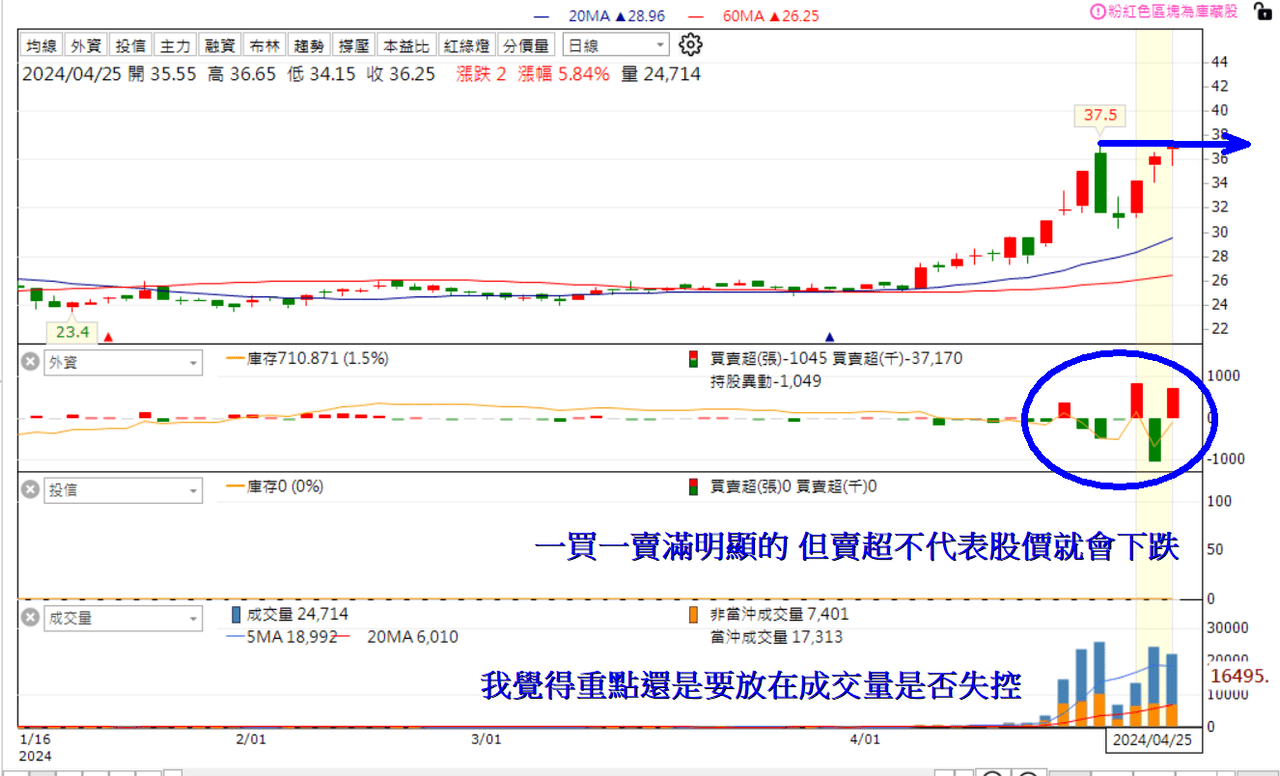The width and height of the screenshot is (1280, 776).
Task: Click 20MA 6,010 volume legend
Action: (413, 636)
